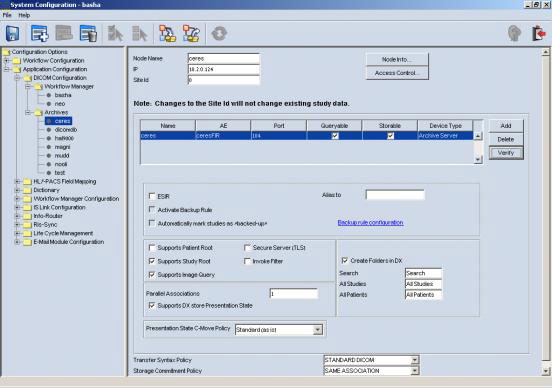Click the greyed-out grid toolbar icon
The height and width of the screenshot is (388, 552).
tap(64, 33)
